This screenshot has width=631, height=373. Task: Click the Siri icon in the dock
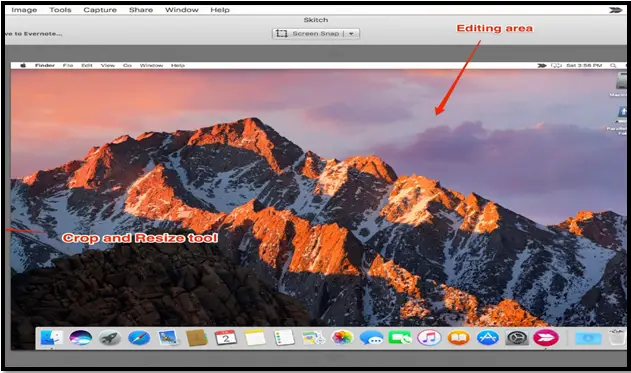(80, 338)
